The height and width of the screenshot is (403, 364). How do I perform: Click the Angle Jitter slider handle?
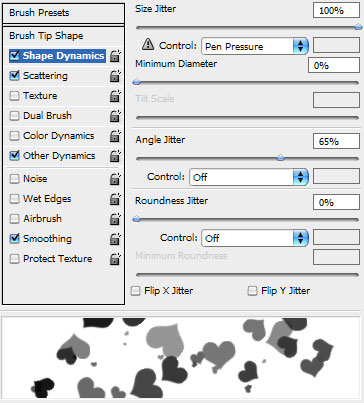pos(281,158)
